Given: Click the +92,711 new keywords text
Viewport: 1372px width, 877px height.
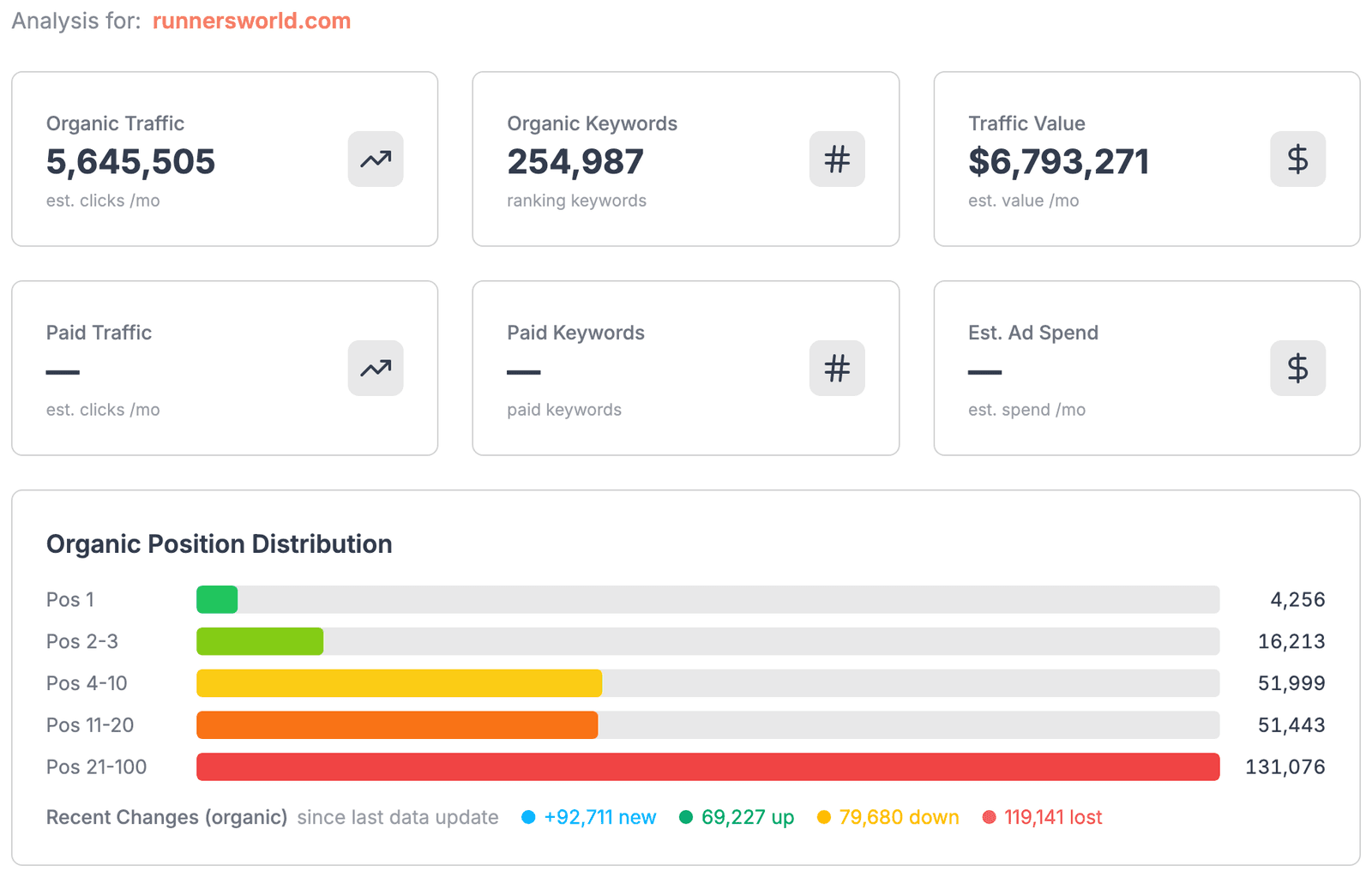Looking at the screenshot, I should [599, 817].
